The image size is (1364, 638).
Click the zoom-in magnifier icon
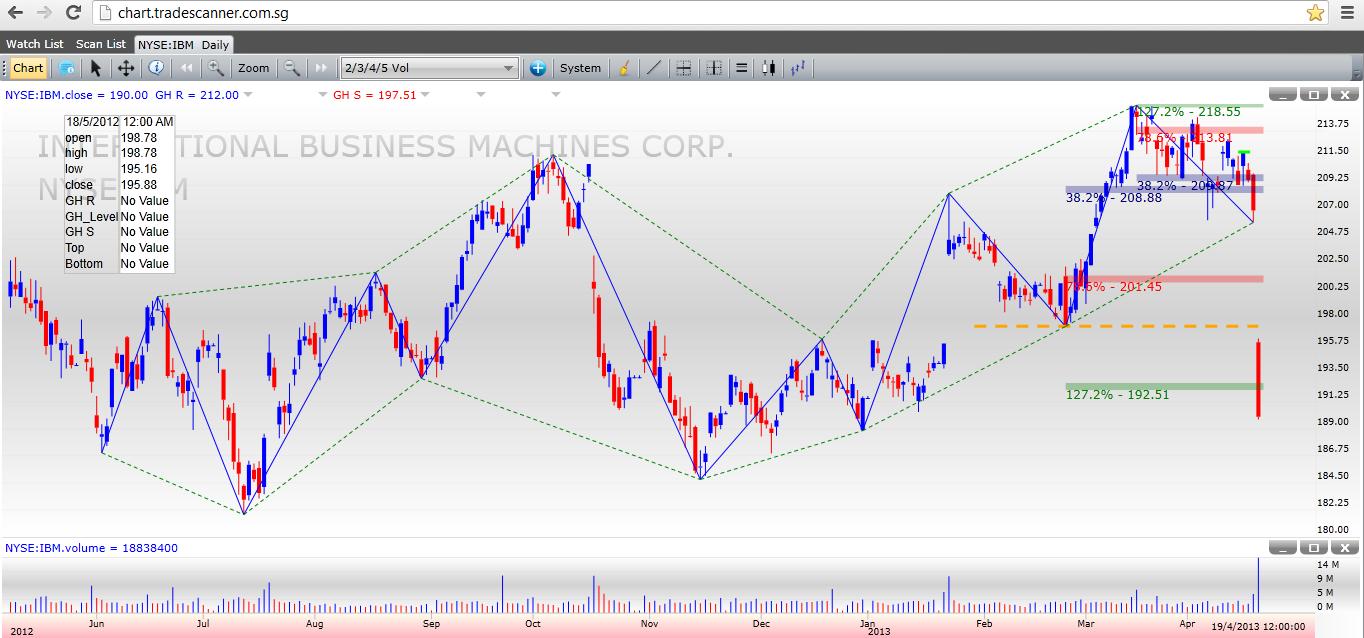pos(215,68)
